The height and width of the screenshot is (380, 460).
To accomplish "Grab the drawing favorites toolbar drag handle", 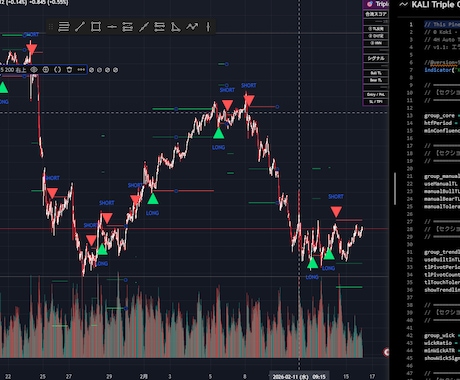I will coord(51,27).
